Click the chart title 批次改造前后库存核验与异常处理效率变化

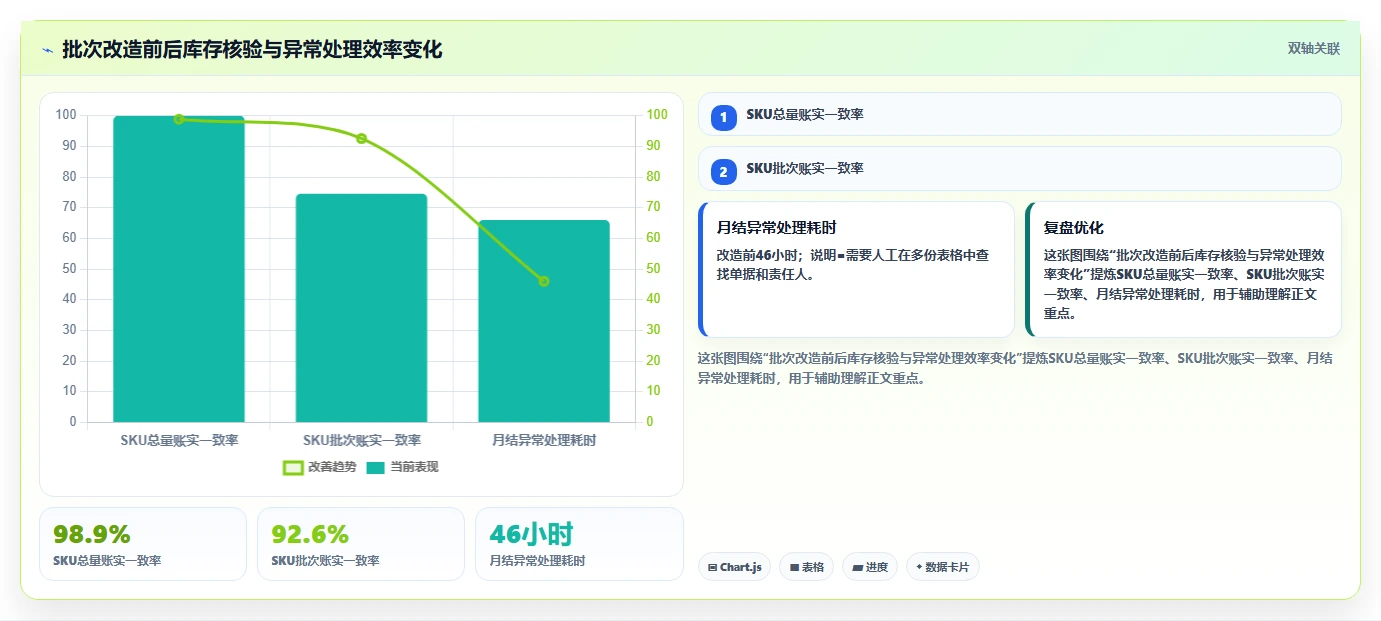[252, 50]
